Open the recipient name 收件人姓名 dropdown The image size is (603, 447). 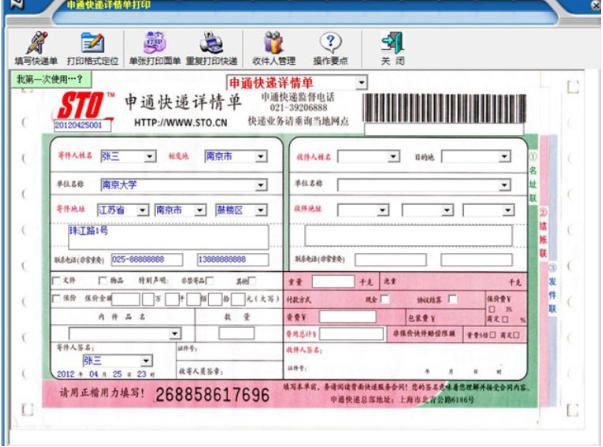point(393,156)
